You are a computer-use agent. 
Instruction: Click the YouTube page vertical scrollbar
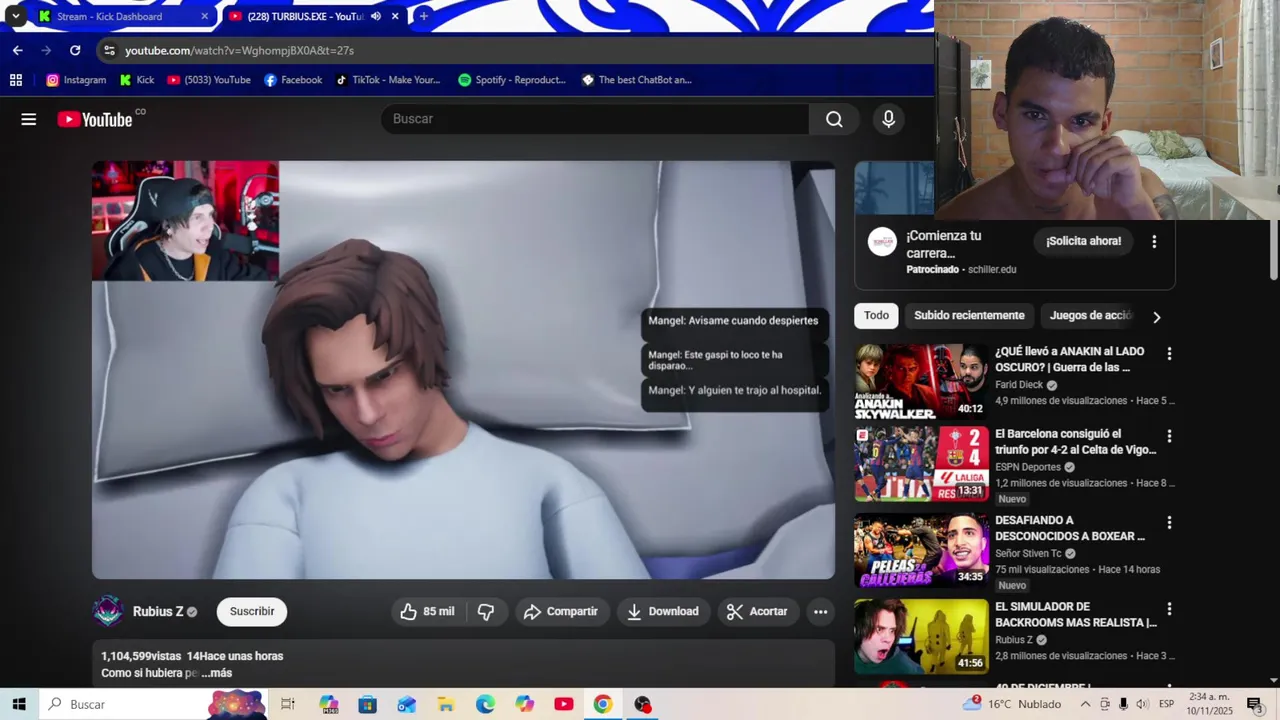(x=1273, y=250)
